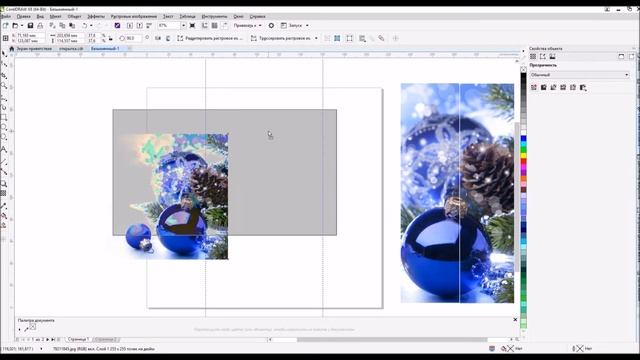Click the Full-screen preview icon
Screen dimensions: 640x360
click(x=192, y=25)
